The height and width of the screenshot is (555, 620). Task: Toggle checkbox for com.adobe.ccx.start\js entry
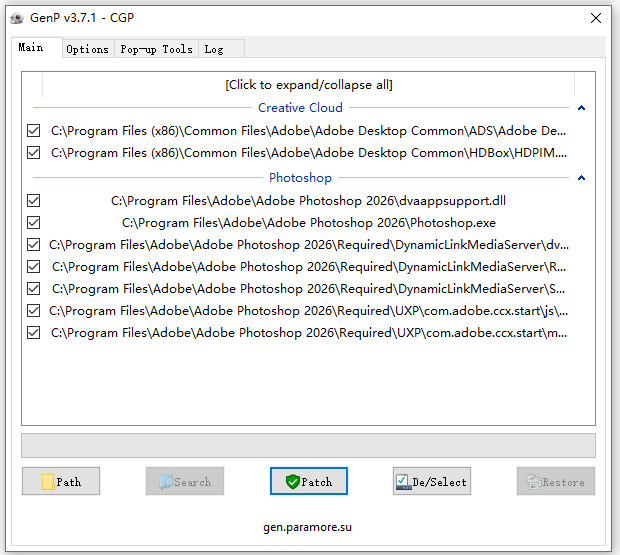(x=34, y=311)
